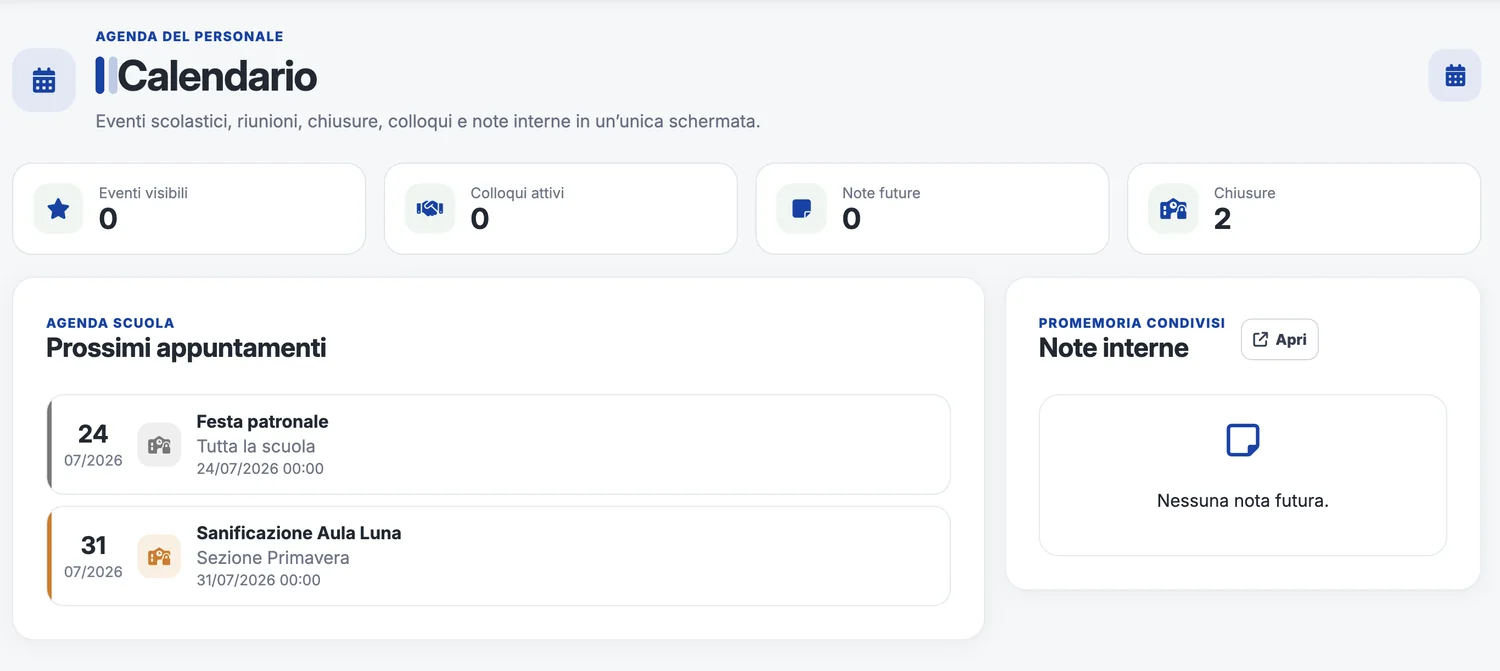The image size is (1500, 671).
Task: Click the school lock icon for Chiusure
Action: 1173,208
